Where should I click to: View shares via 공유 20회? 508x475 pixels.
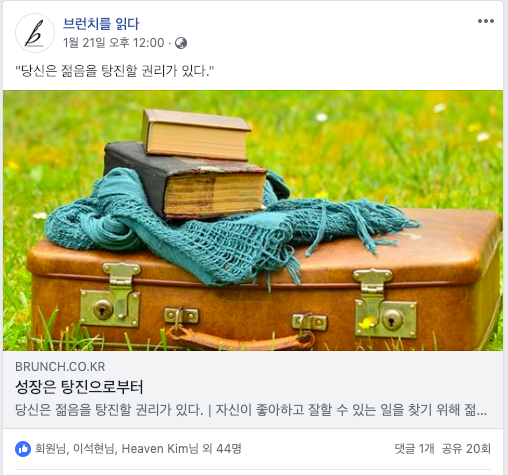(466, 449)
